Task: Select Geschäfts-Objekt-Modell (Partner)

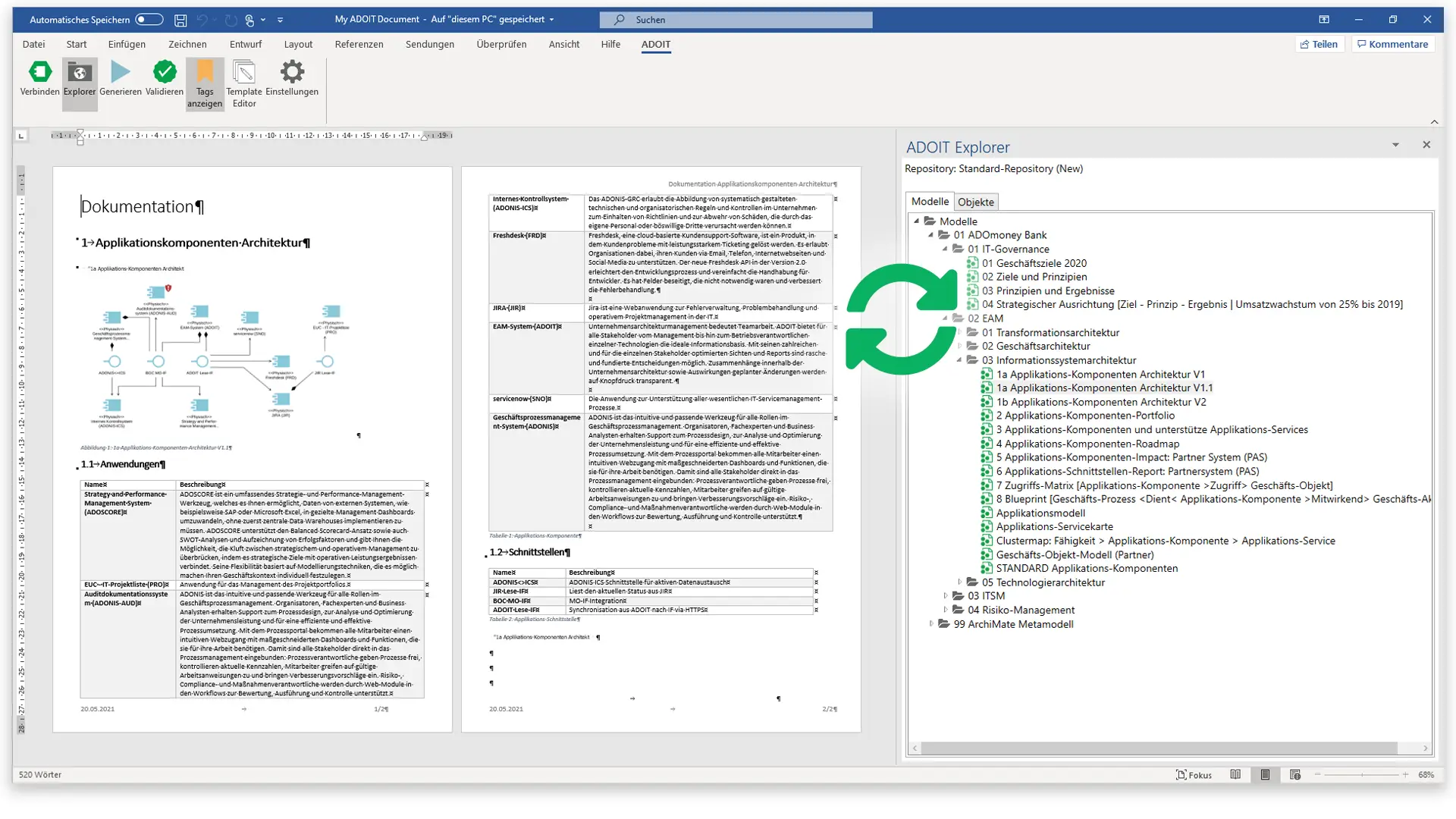Action: pos(1075,554)
